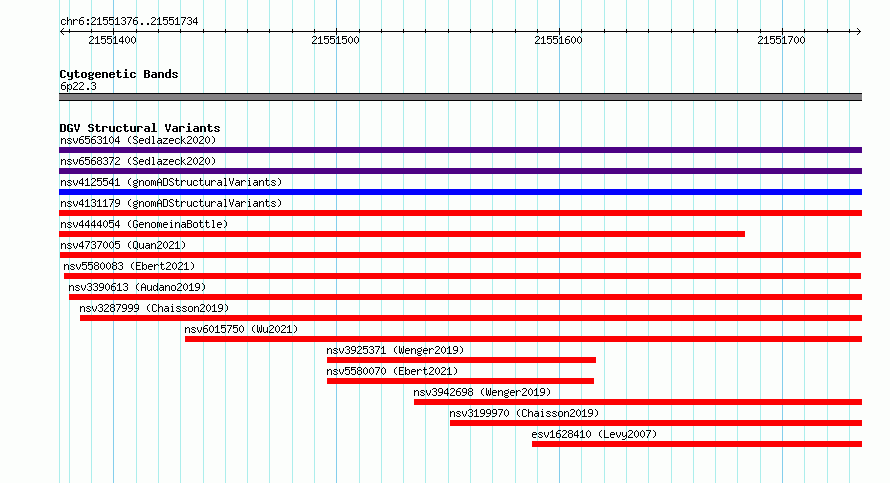Click the red nsv4737005 variant bar
This screenshot has height=483, width=890.
tap(460, 255)
